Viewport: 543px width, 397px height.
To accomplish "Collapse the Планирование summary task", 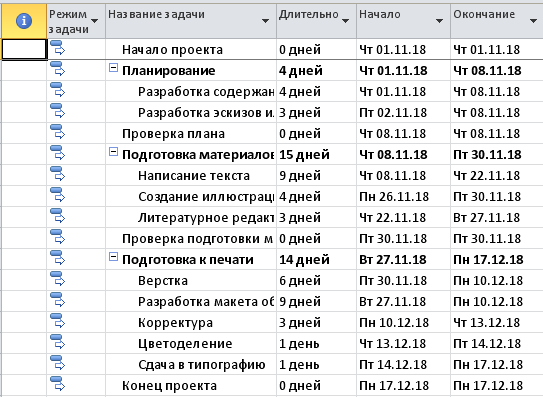I will click(113, 68).
